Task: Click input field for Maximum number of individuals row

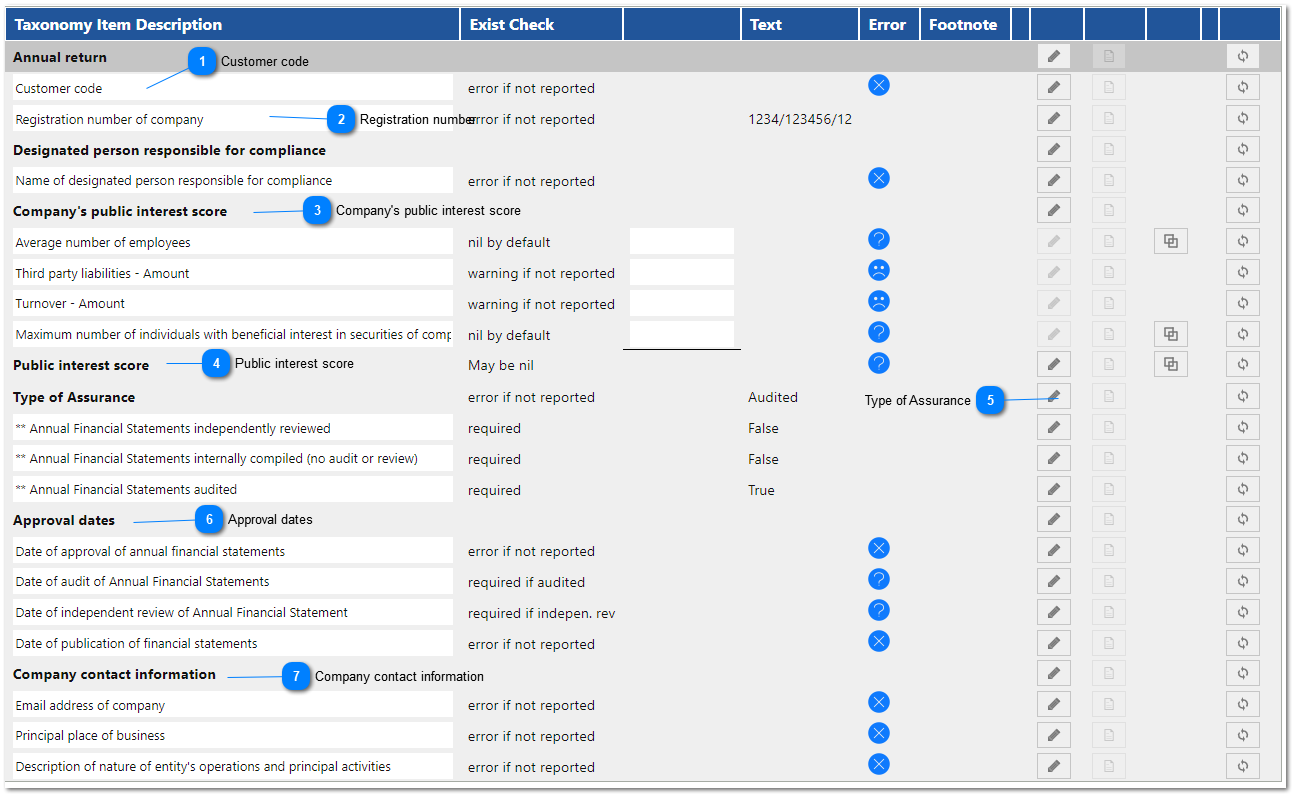Action: point(682,334)
